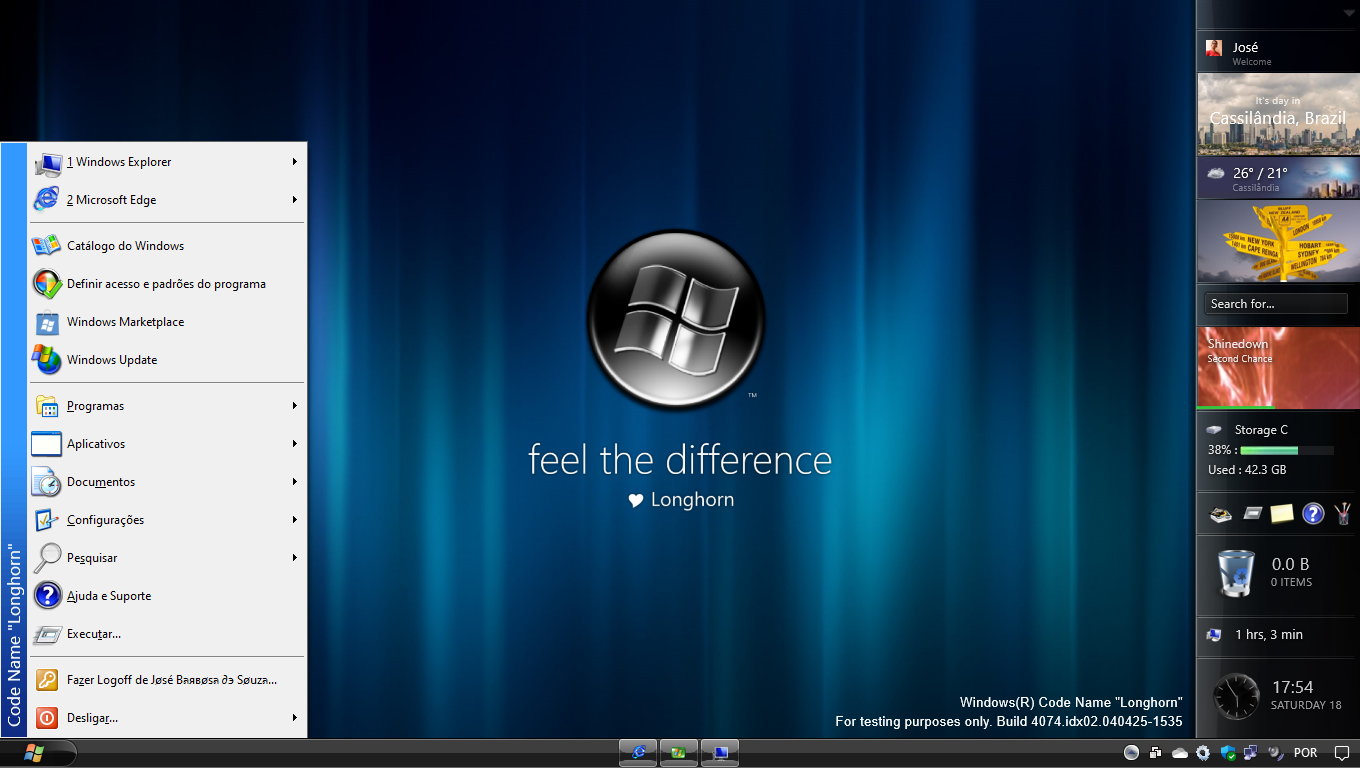Screen dimensions: 1360x768
Task: Click the Storage C drive icon
Action: tap(1214, 430)
